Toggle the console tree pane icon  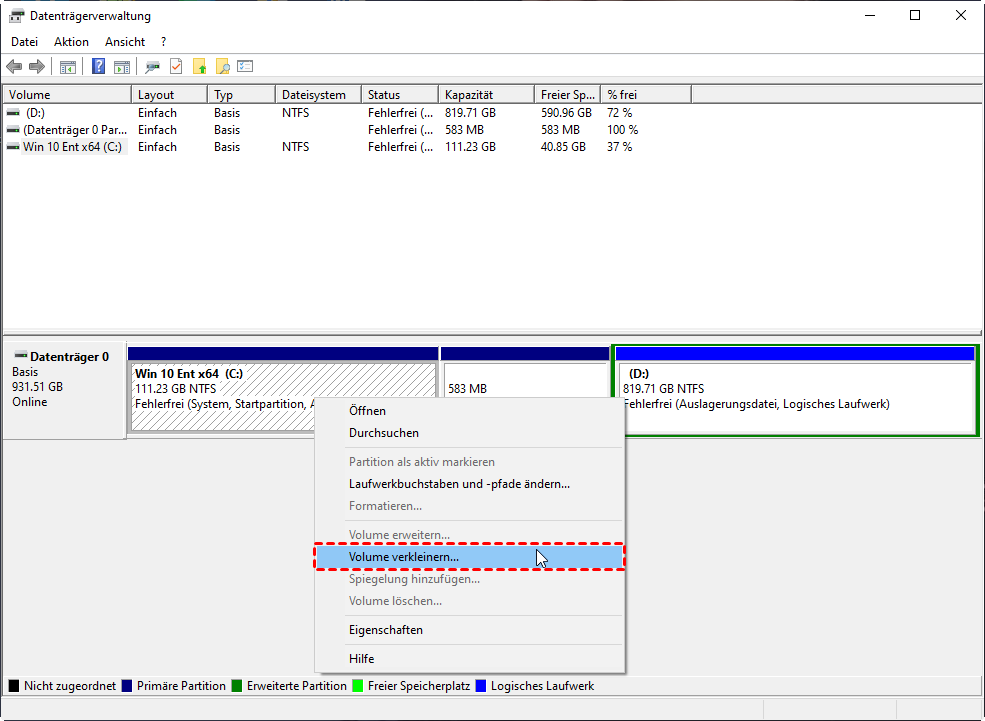(68, 67)
